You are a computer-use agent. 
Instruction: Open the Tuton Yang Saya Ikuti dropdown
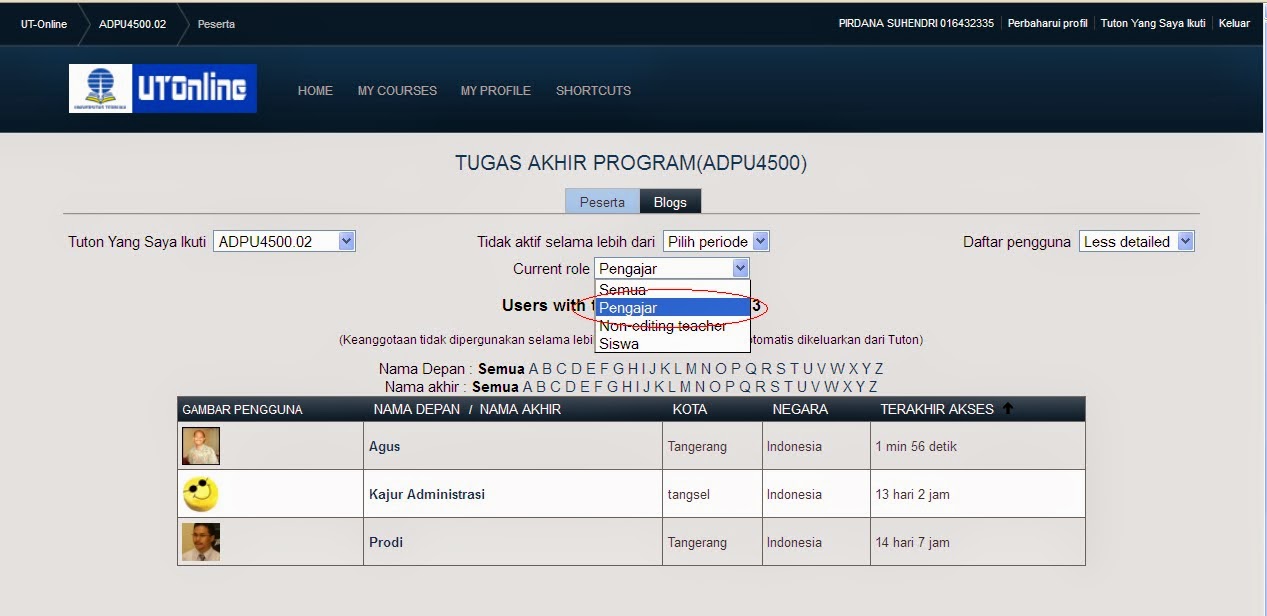pos(284,241)
